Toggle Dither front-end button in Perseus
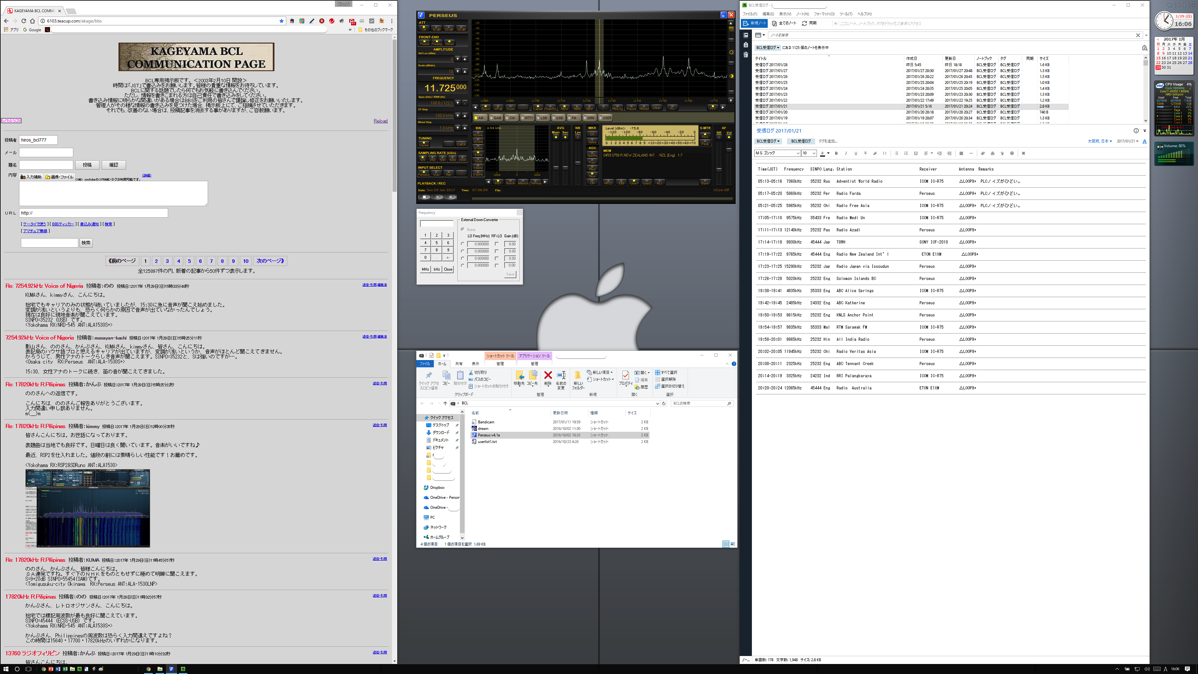 (449, 43)
